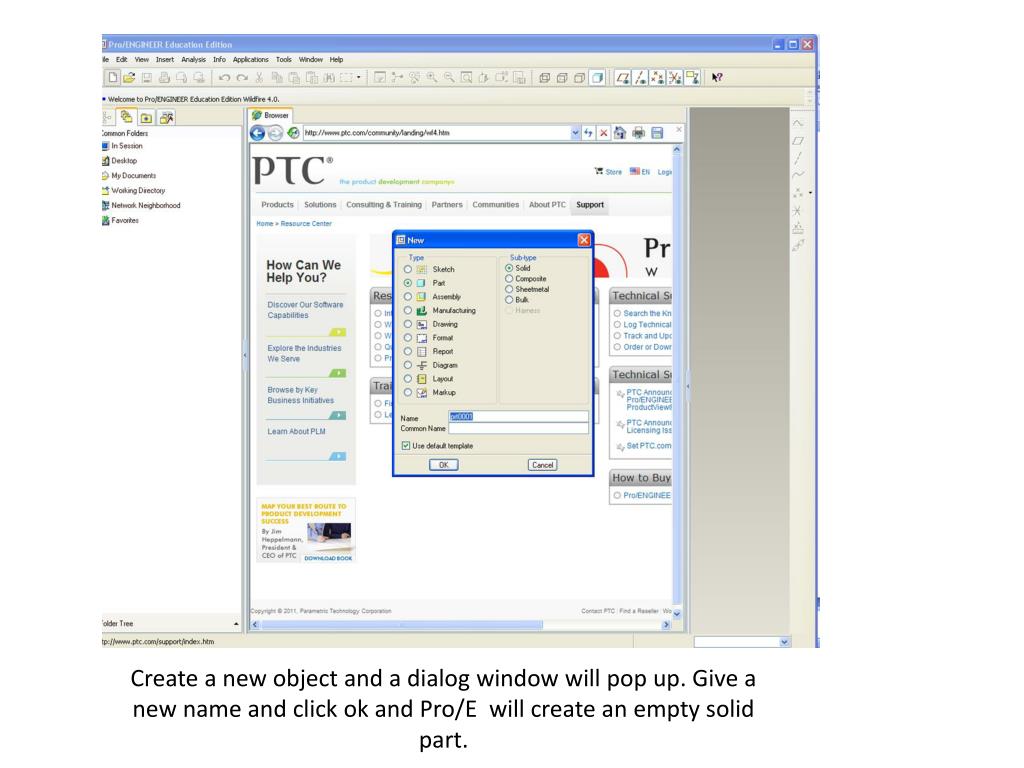
Task: Click the Cut scissors toolbar icon
Action: (259, 78)
